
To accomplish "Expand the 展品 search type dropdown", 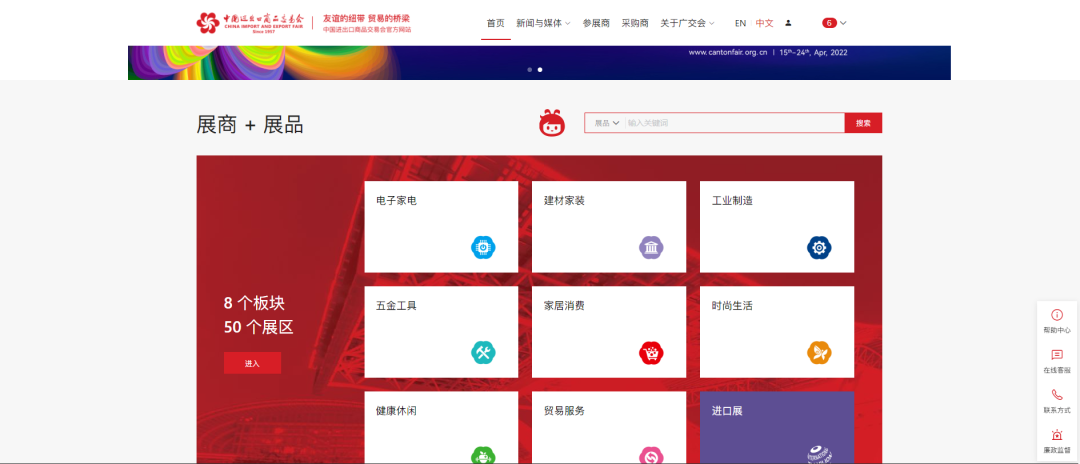I will [x=607, y=123].
